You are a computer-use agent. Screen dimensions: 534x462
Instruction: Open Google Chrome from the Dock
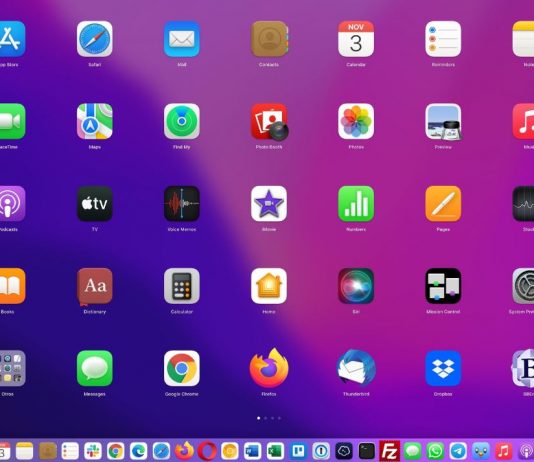tap(116, 451)
